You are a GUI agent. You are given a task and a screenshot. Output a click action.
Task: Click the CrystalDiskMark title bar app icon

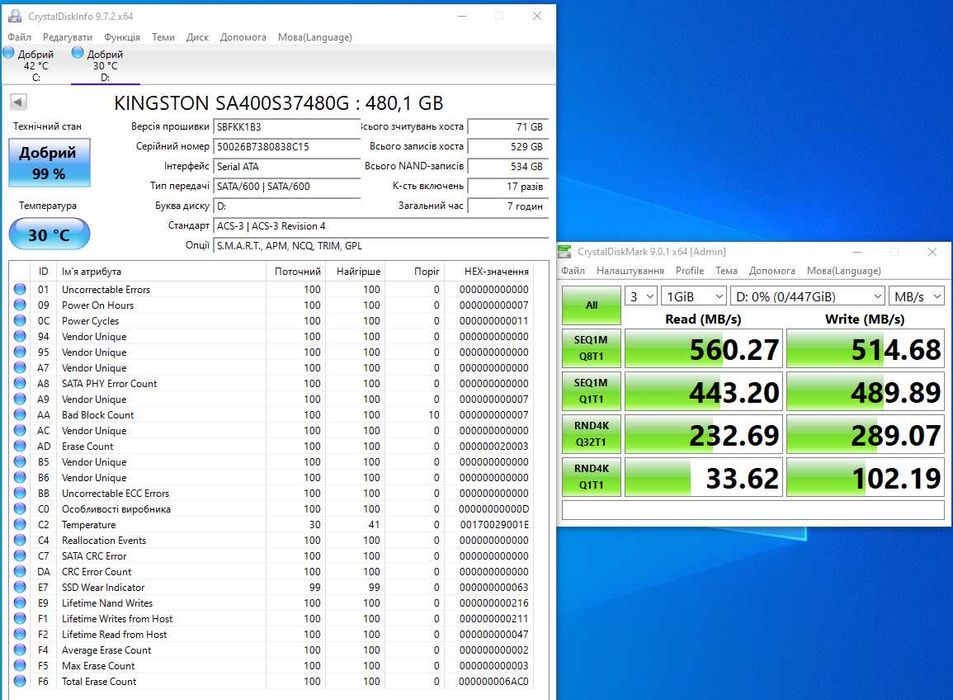(x=565, y=252)
